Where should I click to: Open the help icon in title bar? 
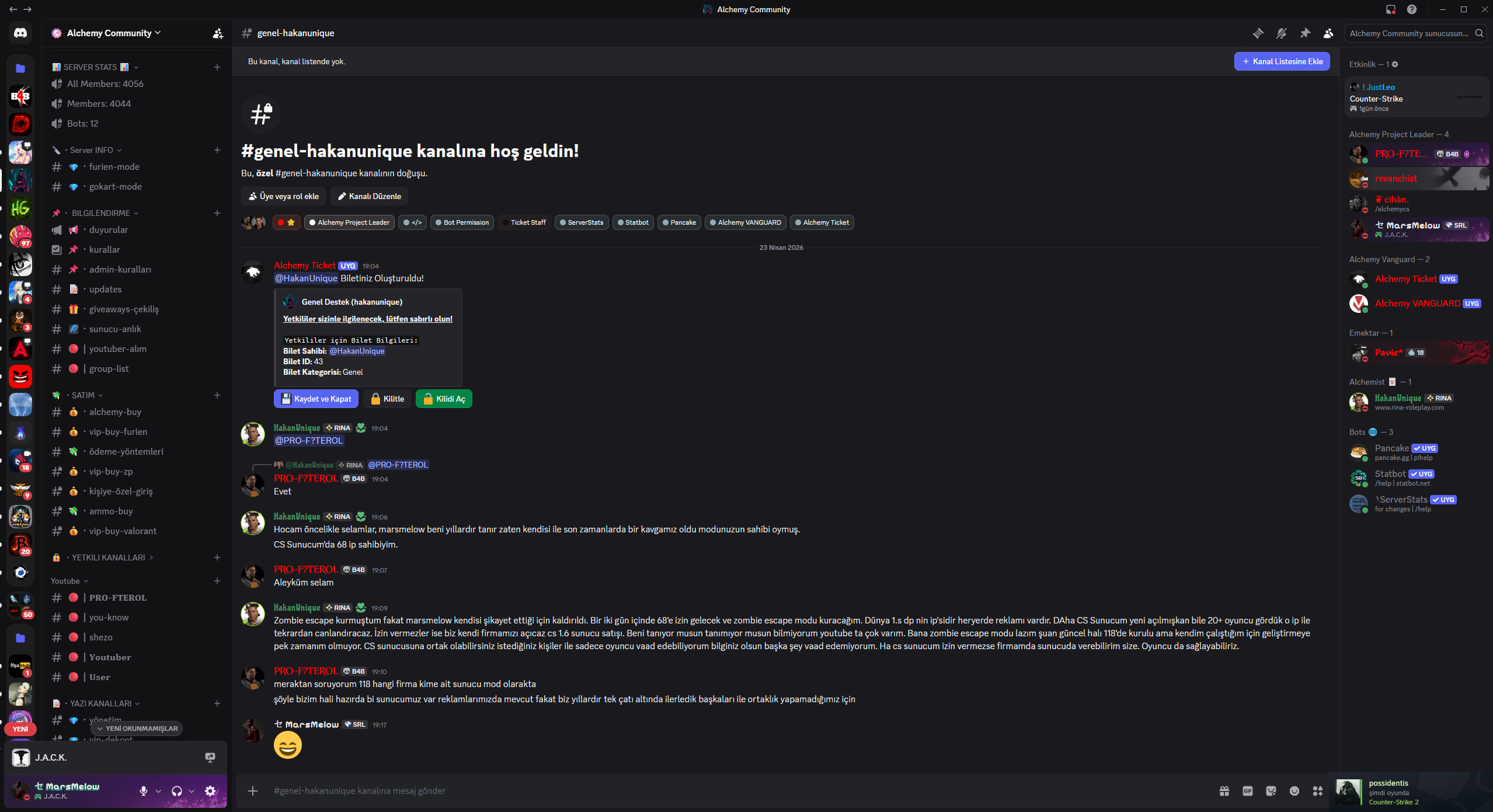1412,9
